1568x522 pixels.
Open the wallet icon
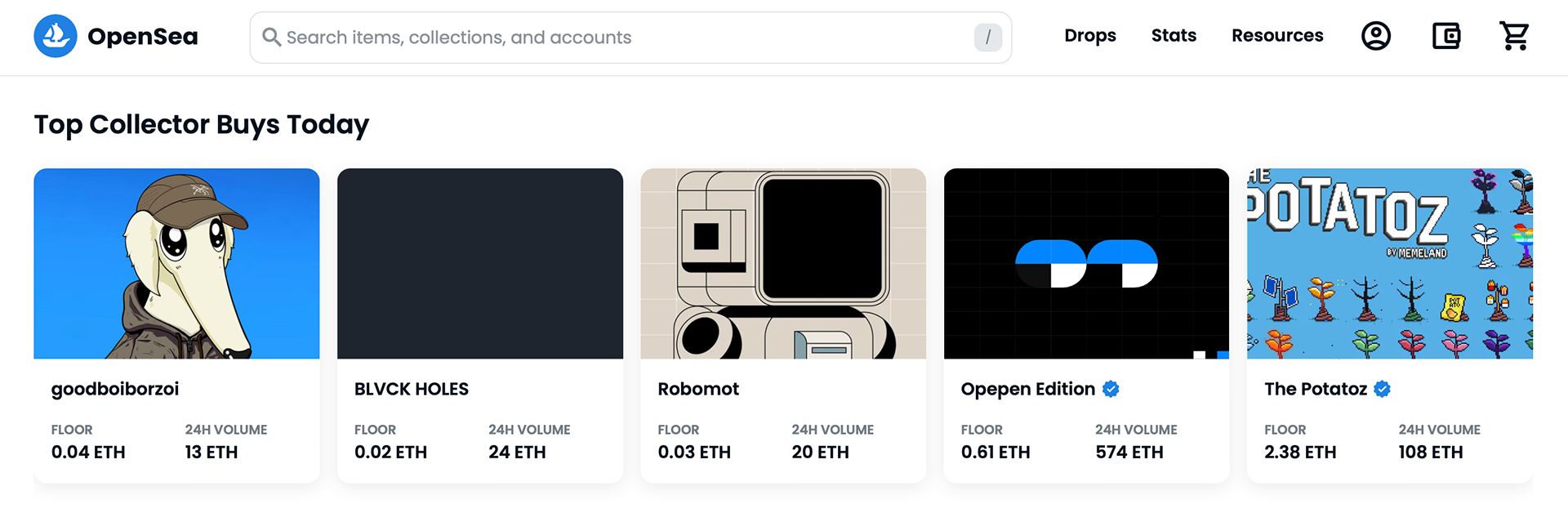click(1446, 36)
